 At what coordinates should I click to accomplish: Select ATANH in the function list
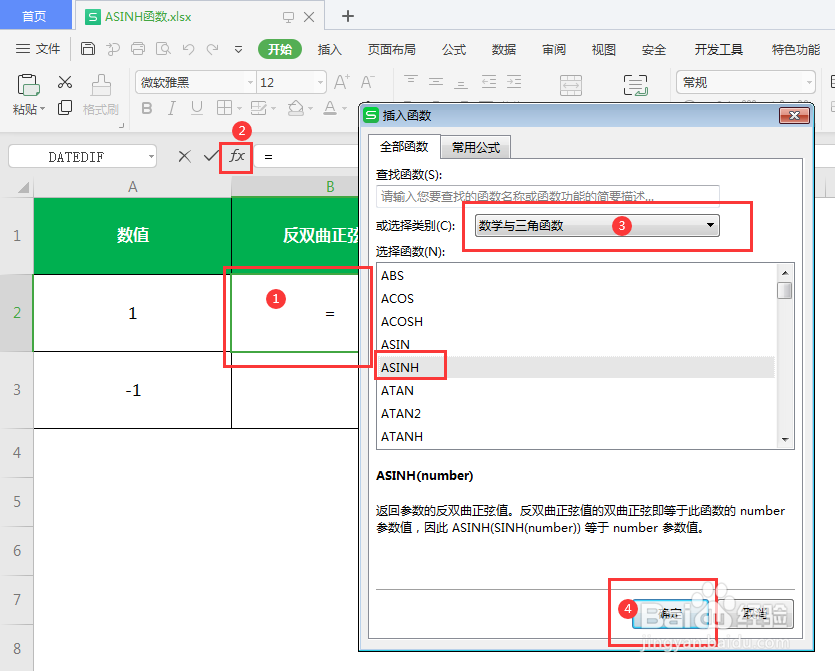(x=575, y=436)
